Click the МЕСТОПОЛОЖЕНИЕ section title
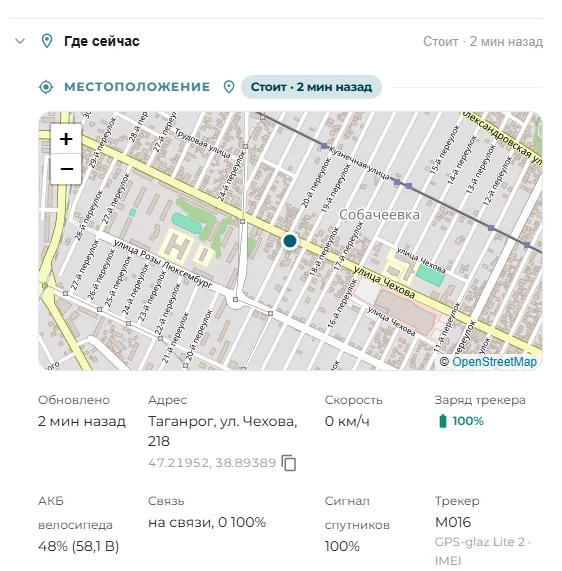Viewport: 562px width, 571px height. (x=137, y=87)
